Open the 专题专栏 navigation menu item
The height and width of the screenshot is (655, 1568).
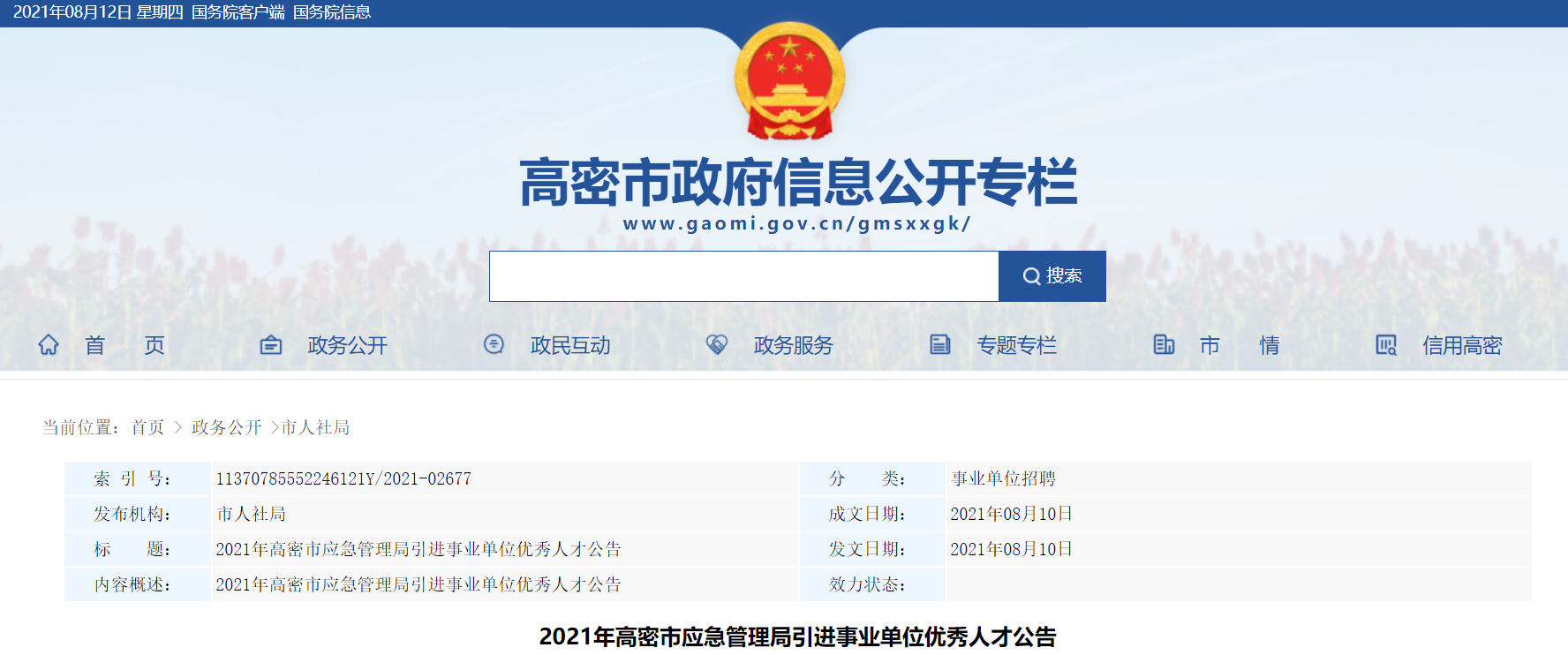click(1017, 345)
